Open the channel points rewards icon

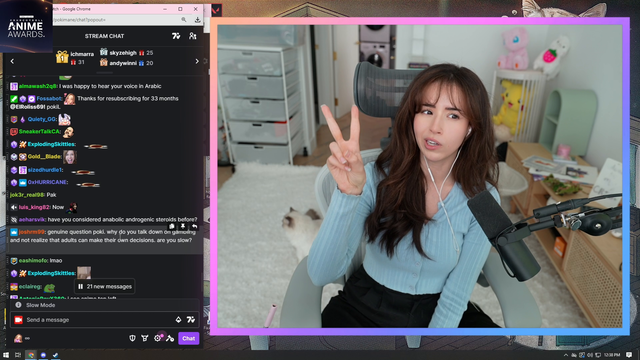[x=145, y=338]
